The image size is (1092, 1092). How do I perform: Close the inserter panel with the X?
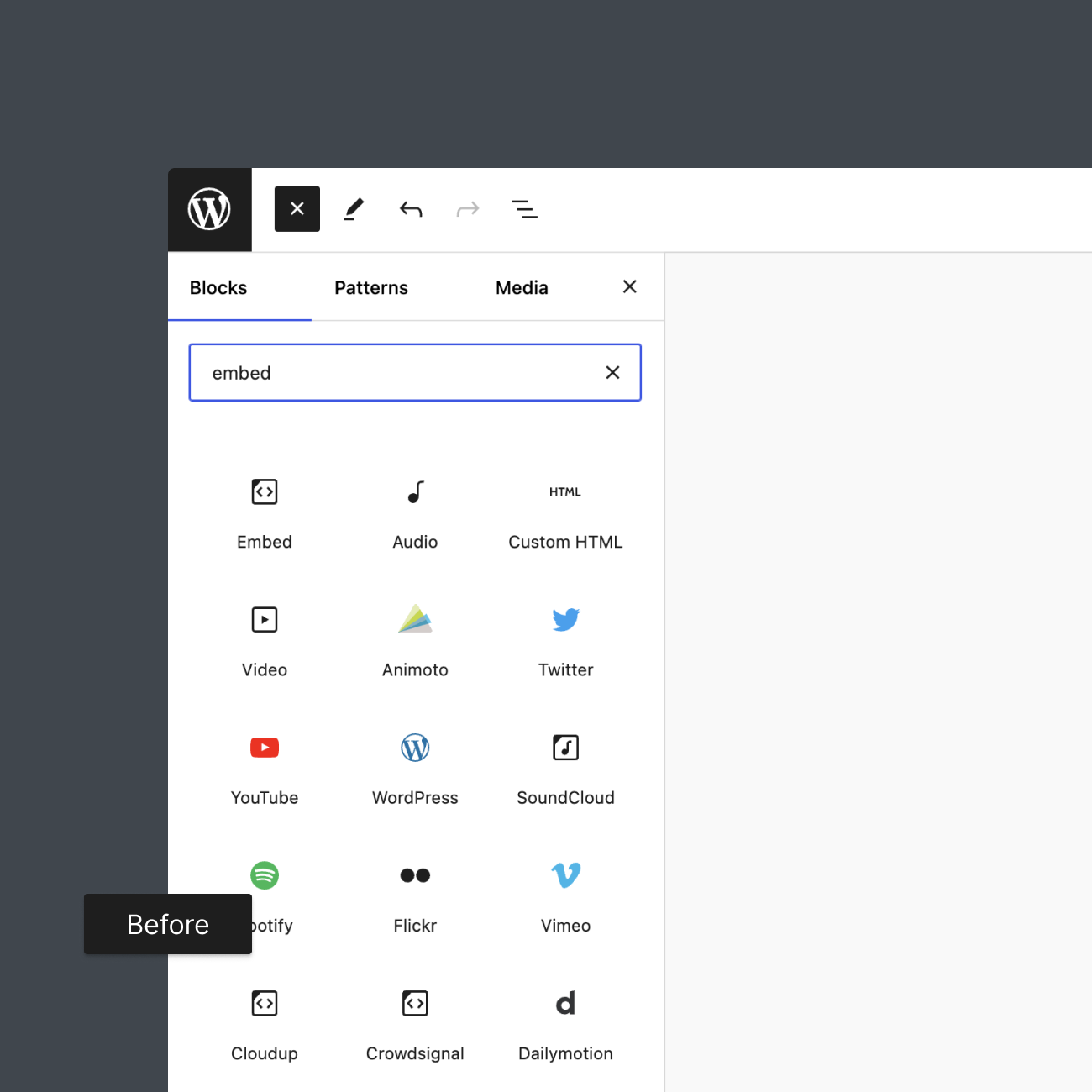pos(630,287)
